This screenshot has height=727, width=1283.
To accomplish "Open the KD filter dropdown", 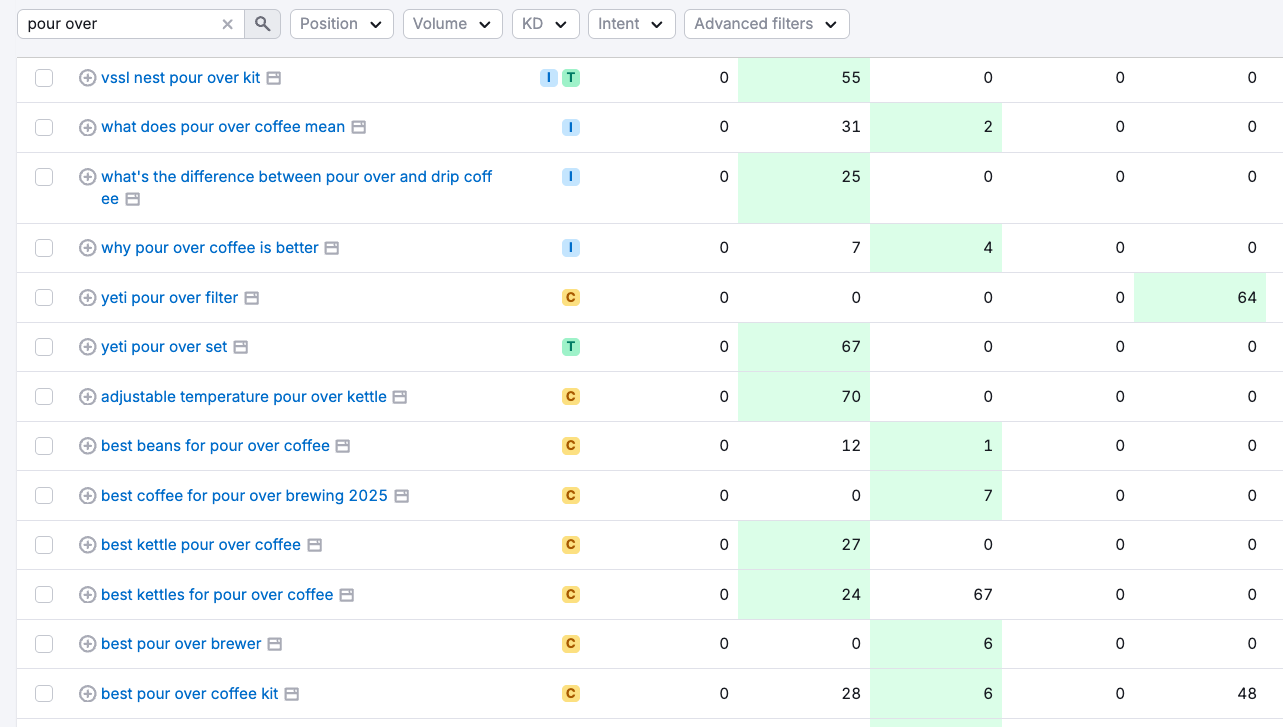I will [x=545, y=24].
